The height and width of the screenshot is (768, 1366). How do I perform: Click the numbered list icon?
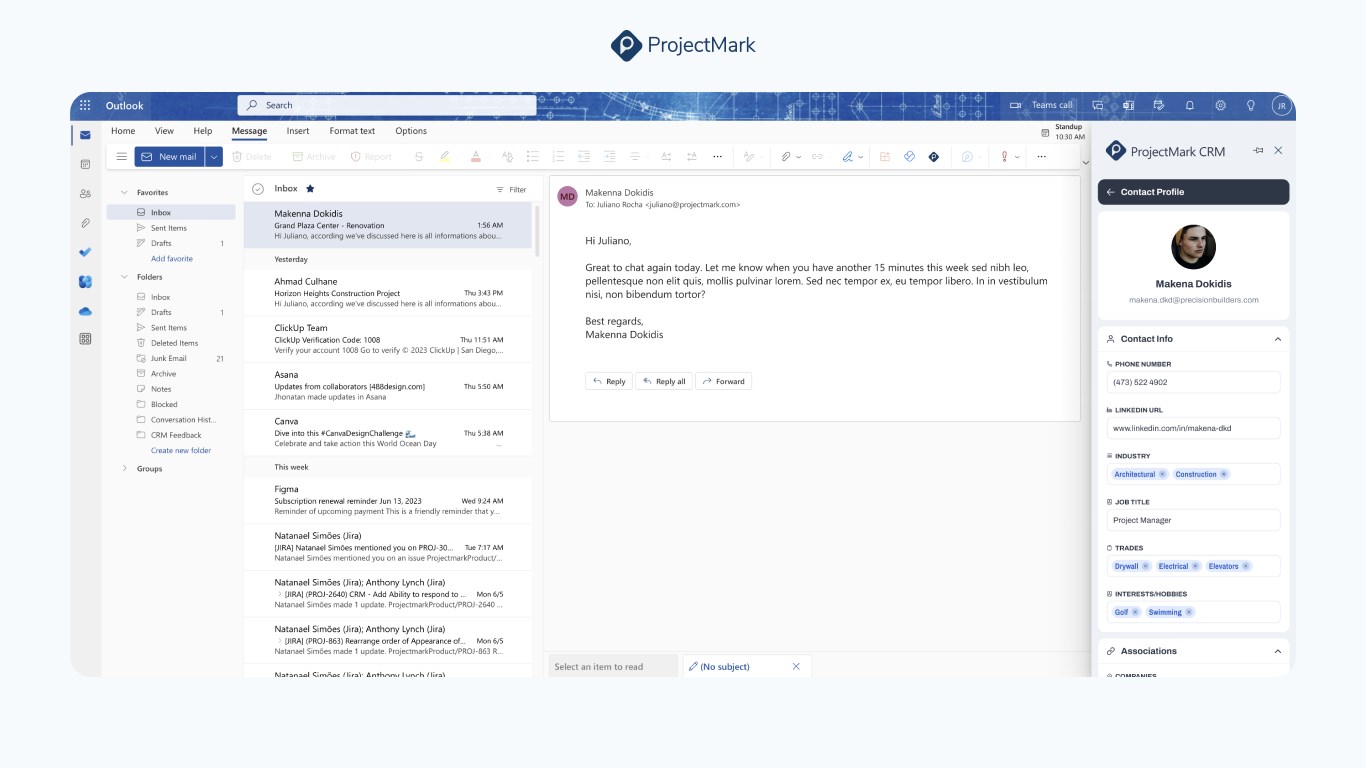[x=558, y=157]
